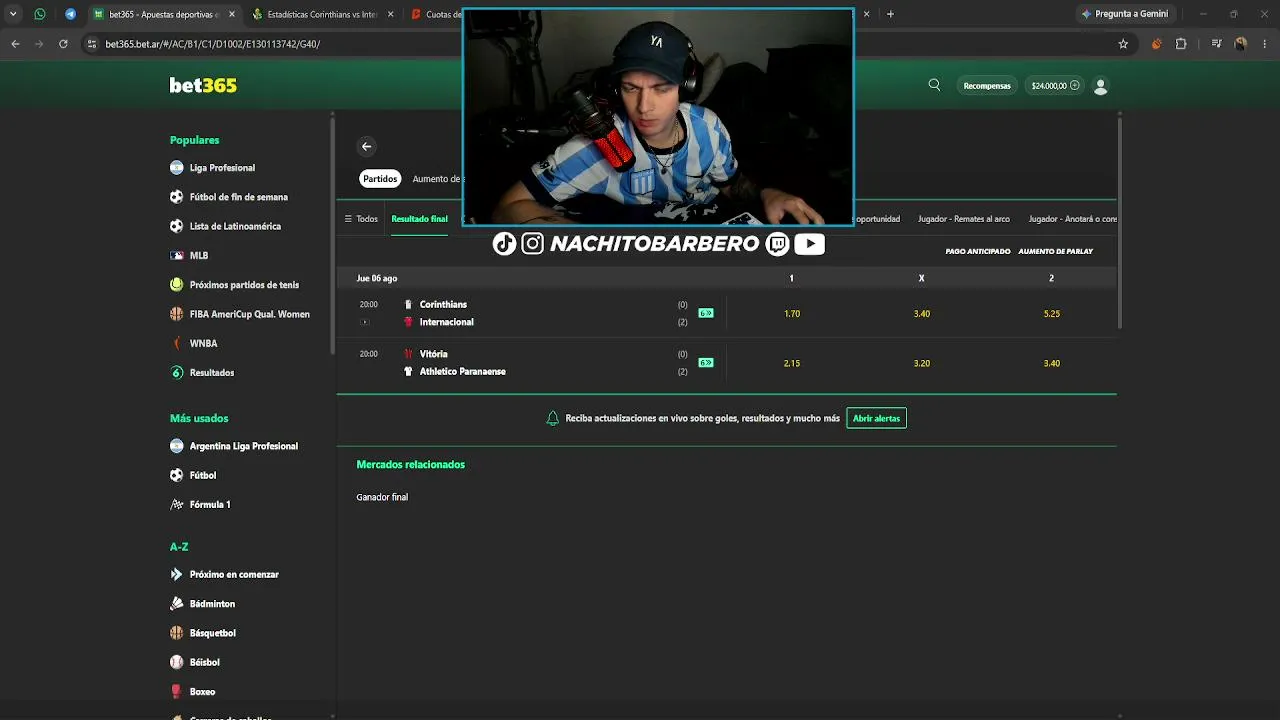Select Corinthians home win odds 1.70
Image resolution: width=1280 pixels, height=720 pixels.
792,313
